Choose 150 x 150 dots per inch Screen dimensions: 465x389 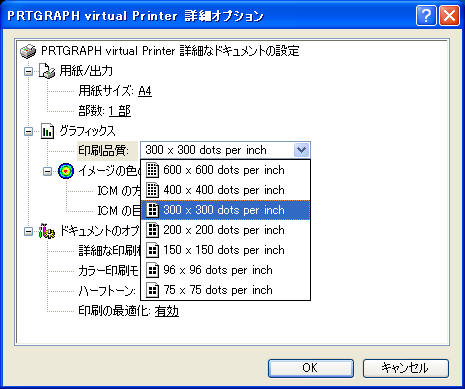click(226, 250)
